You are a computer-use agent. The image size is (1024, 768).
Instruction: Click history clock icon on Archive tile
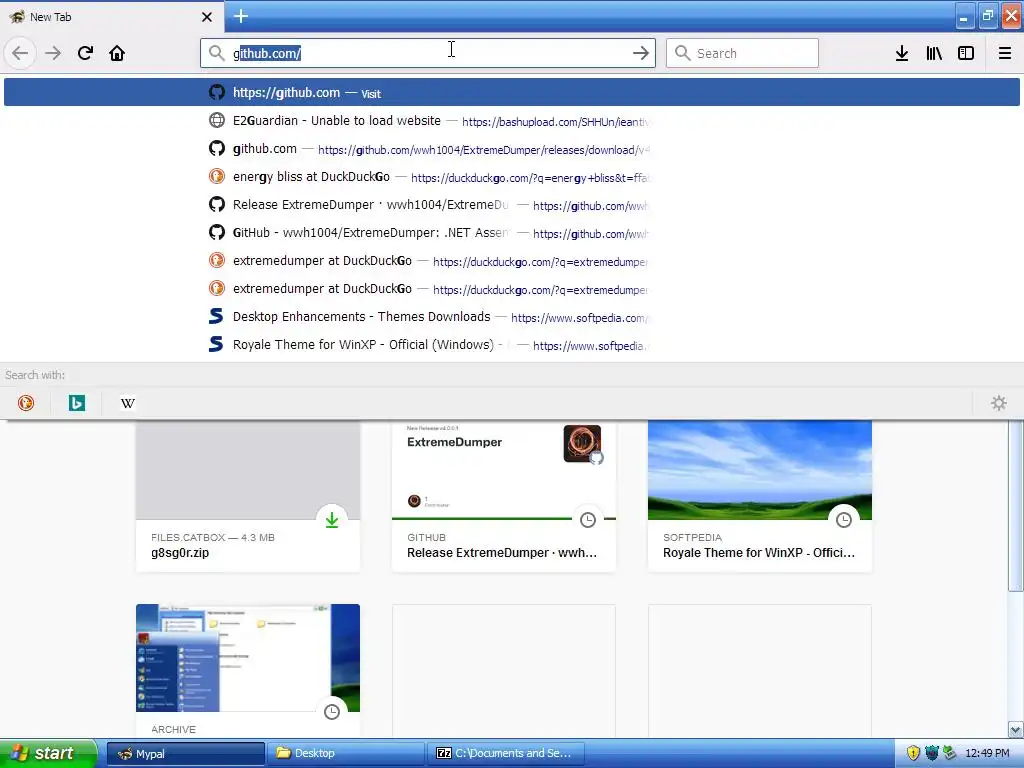pyautogui.click(x=332, y=712)
